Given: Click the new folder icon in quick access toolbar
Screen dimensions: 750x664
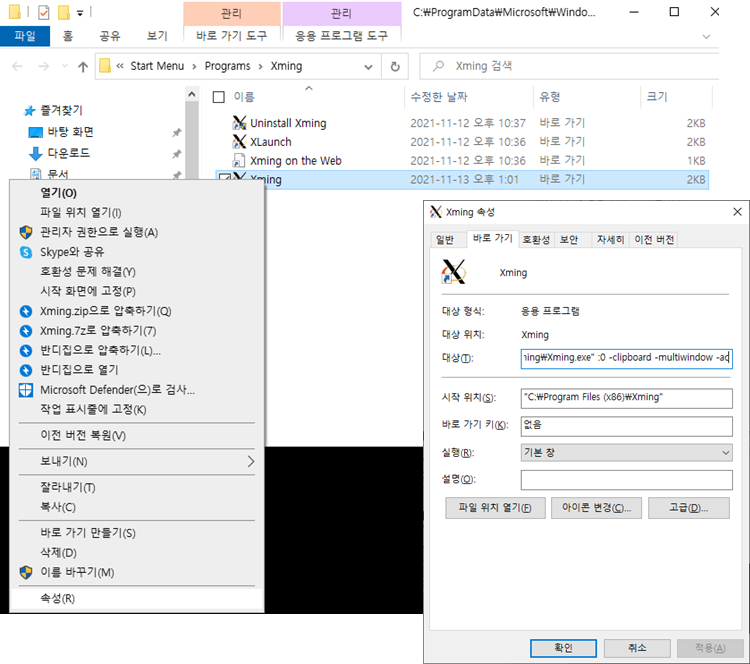Looking at the screenshot, I should (64, 12).
